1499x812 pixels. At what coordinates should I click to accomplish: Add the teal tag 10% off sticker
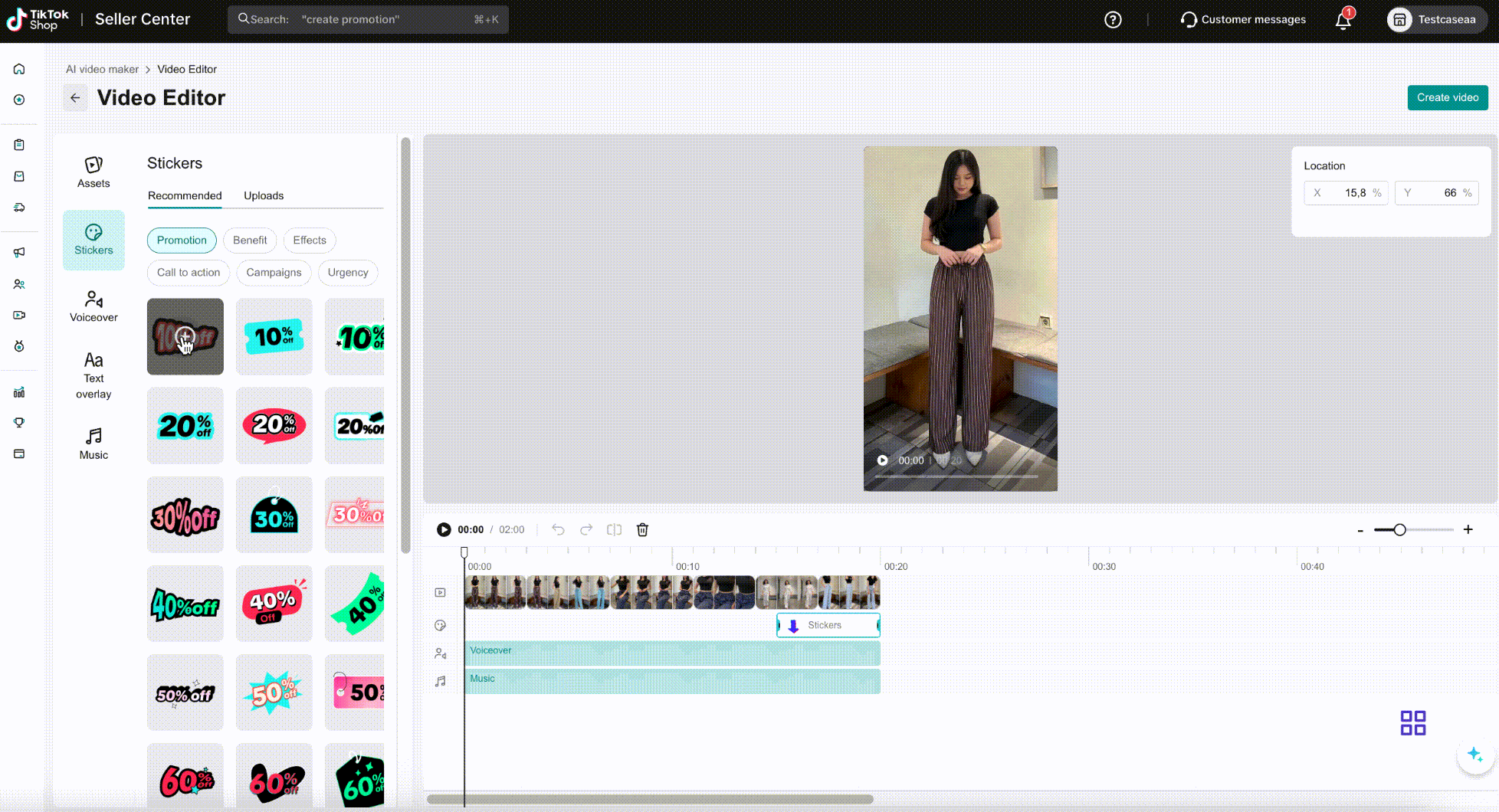274,336
